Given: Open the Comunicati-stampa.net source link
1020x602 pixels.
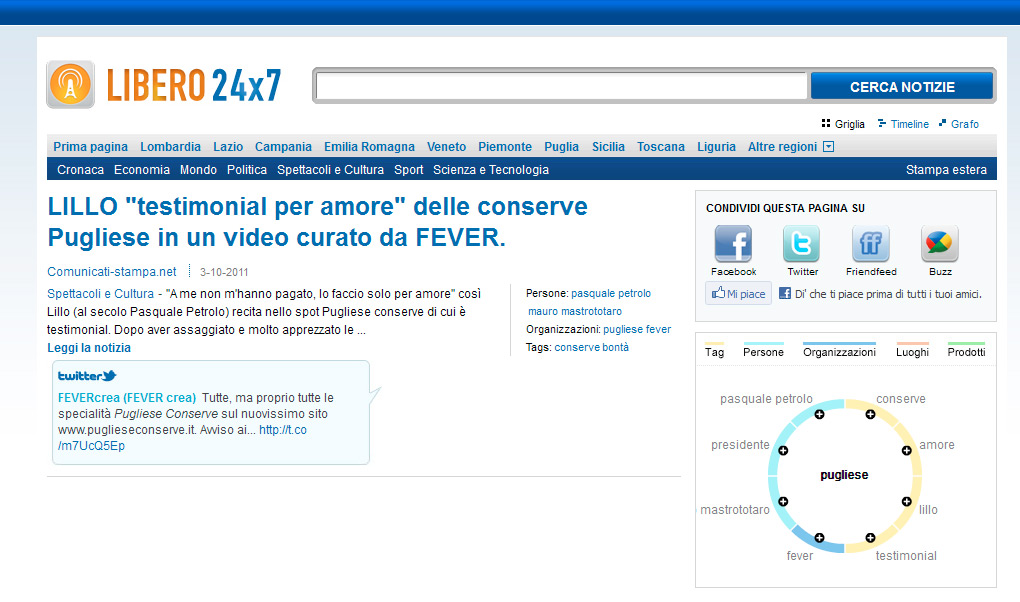Looking at the screenshot, I should [x=112, y=271].
